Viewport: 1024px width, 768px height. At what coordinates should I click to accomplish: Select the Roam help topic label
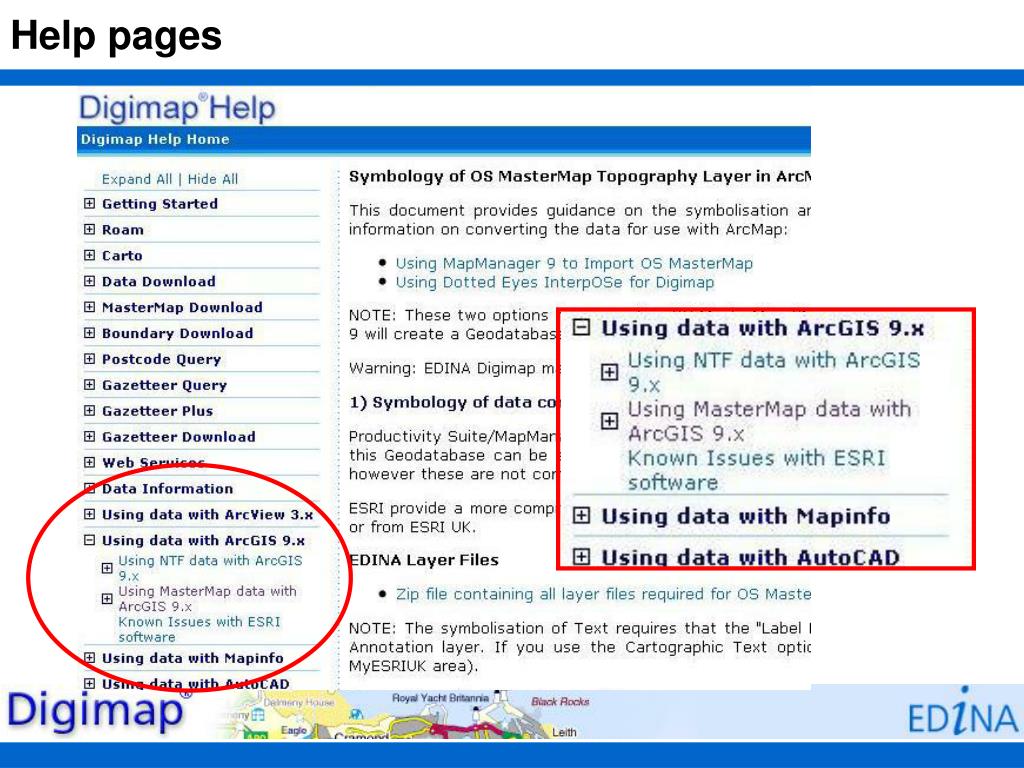pyautogui.click(x=123, y=230)
